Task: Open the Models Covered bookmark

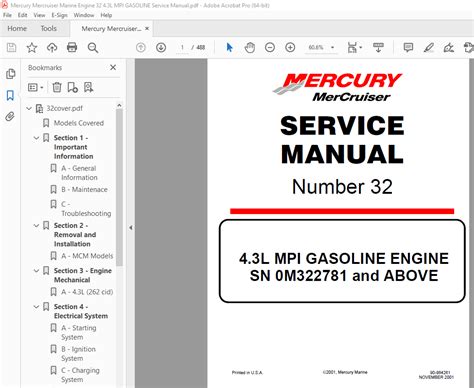Action: (79, 123)
